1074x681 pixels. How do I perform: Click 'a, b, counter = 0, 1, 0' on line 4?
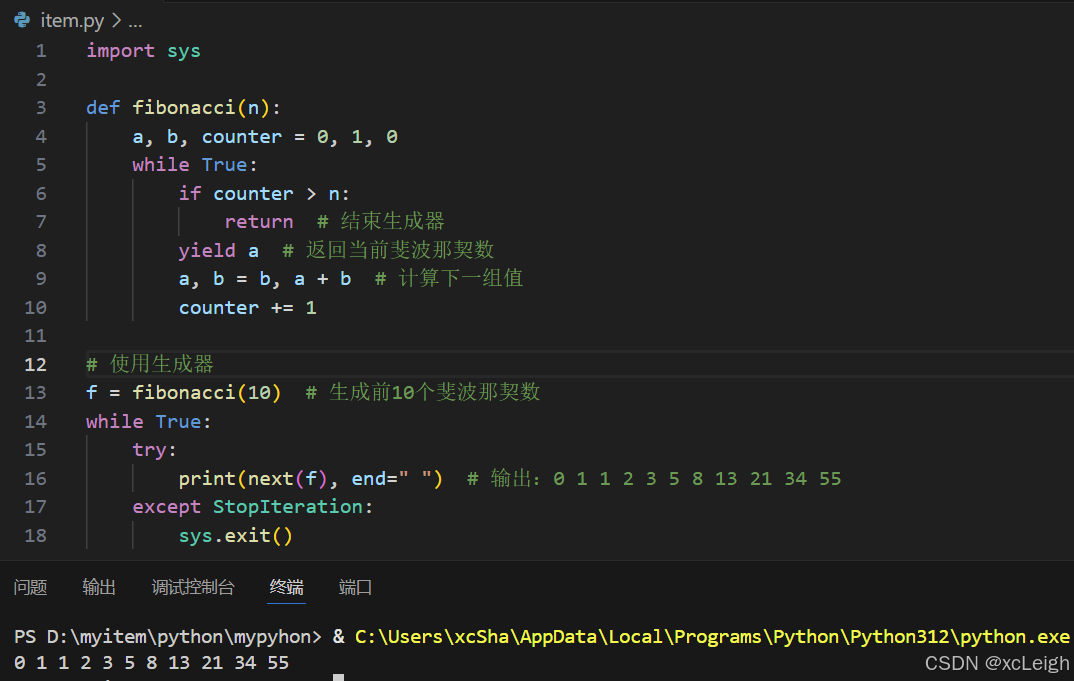coord(265,137)
